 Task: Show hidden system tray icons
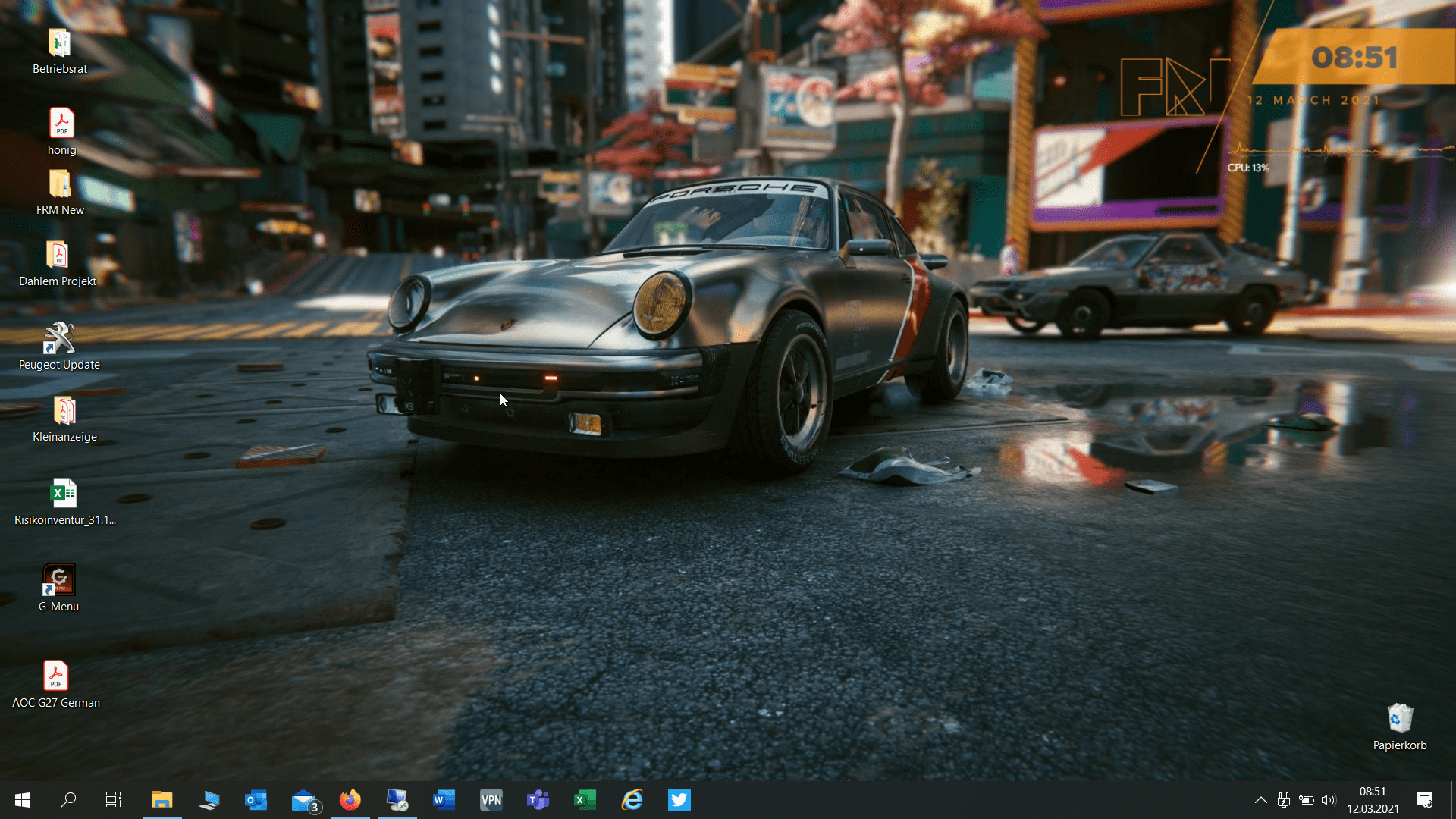pyautogui.click(x=1261, y=800)
